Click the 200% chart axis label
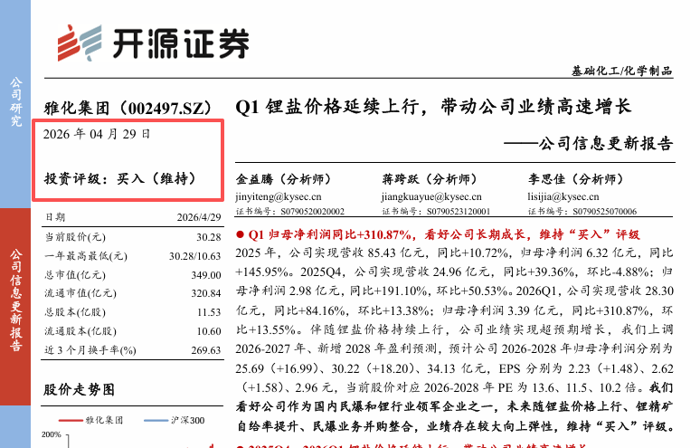Viewport: 700px width, 448px height. [51, 434]
